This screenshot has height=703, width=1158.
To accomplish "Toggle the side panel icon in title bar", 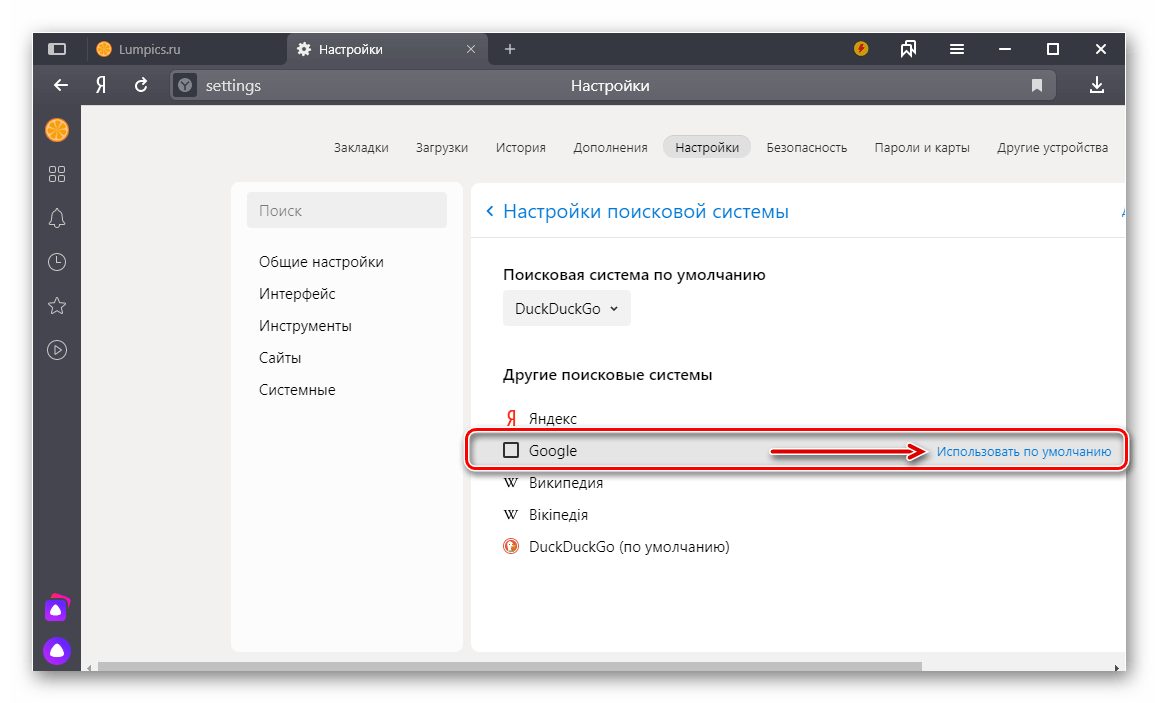I will [x=57, y=49].
